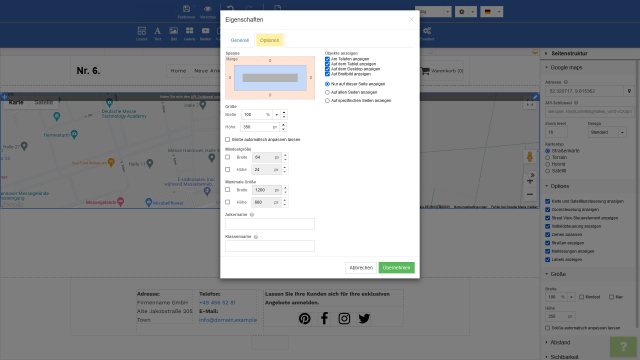Toggle Auf Breitbild anzeigen checkbox
The height and width of the screenshot is (360, 640).
tap(327, 74)
